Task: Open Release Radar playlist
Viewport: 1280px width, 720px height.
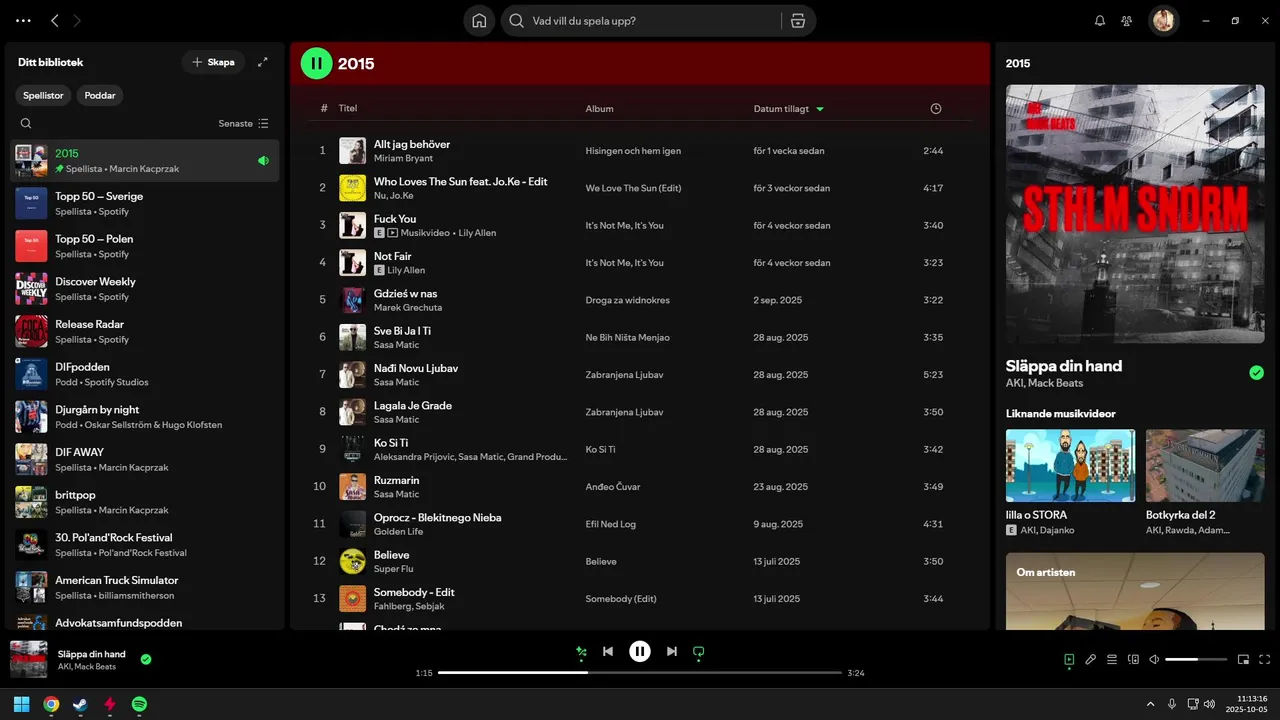Action: [145, 331]
